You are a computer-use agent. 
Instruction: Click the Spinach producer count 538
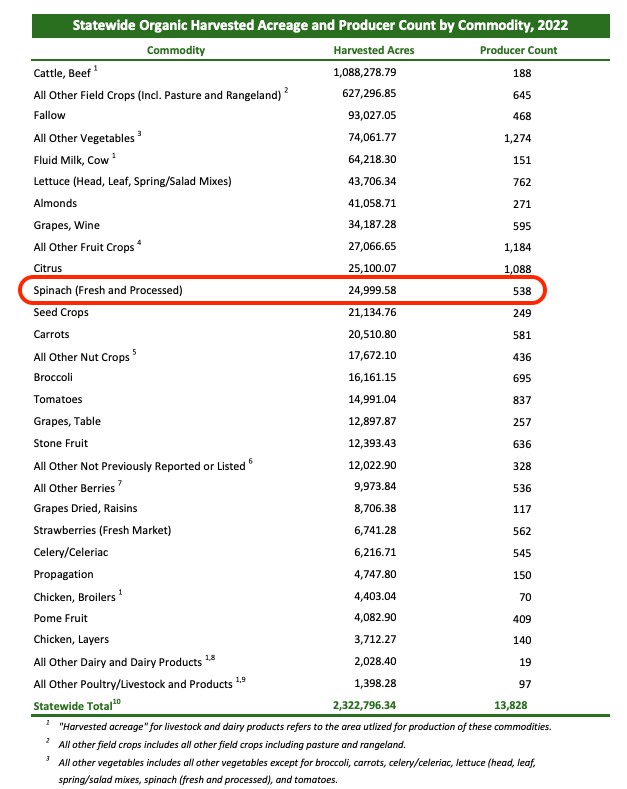tap(519, 291)
